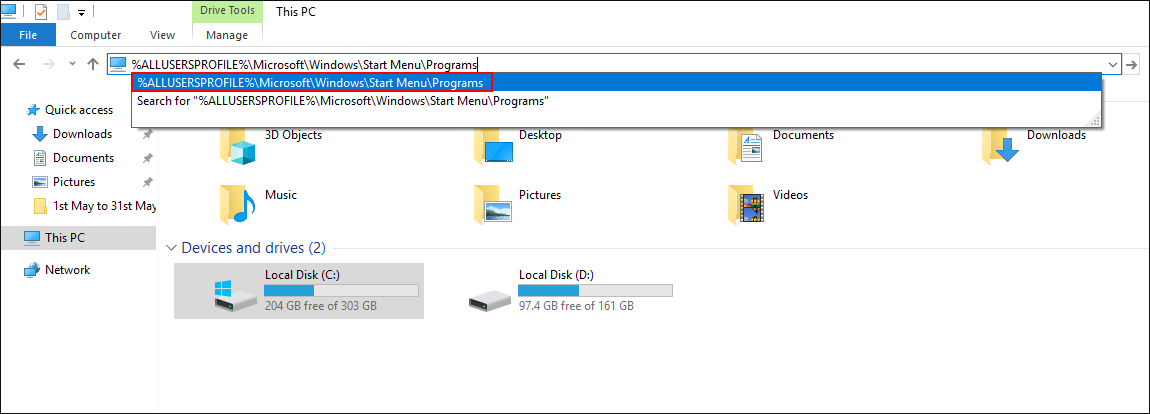Select the %ALLUSERSPROFILE% Programs path suggestion

coord(616,82)
